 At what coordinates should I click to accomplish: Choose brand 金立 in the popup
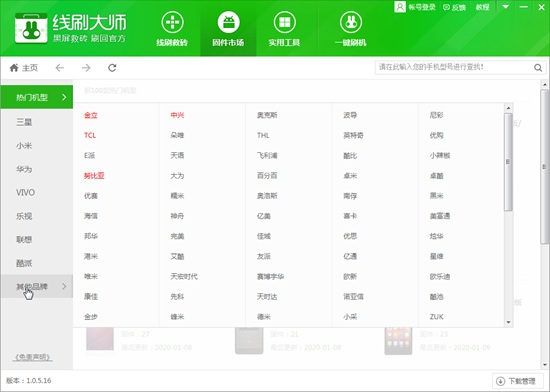91,115
